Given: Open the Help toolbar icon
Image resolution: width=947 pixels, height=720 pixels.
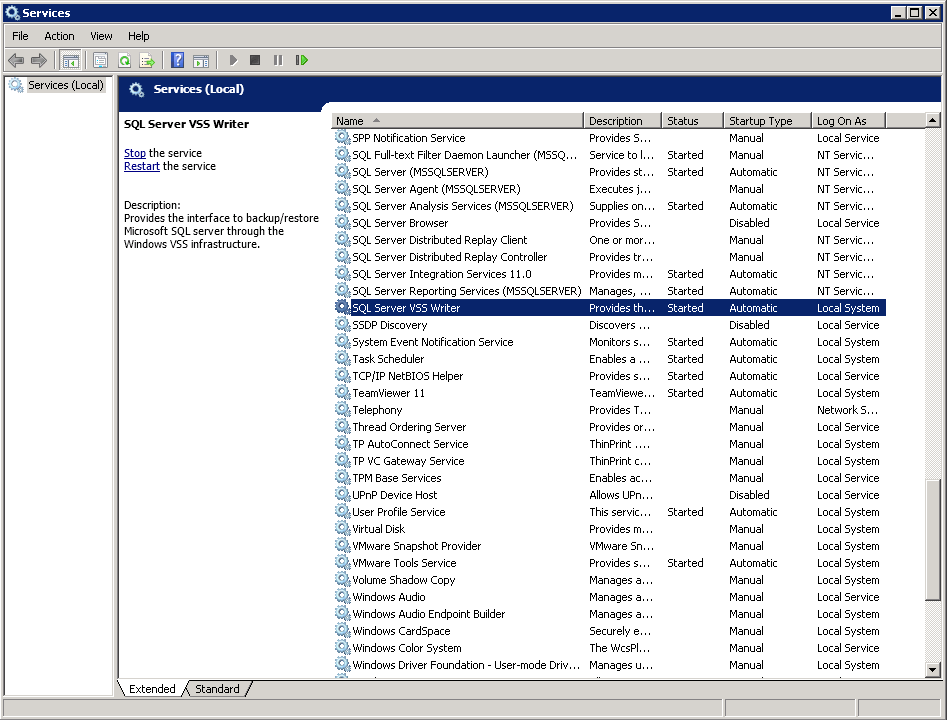Looking at the screenshot, I should pos(177,61).
